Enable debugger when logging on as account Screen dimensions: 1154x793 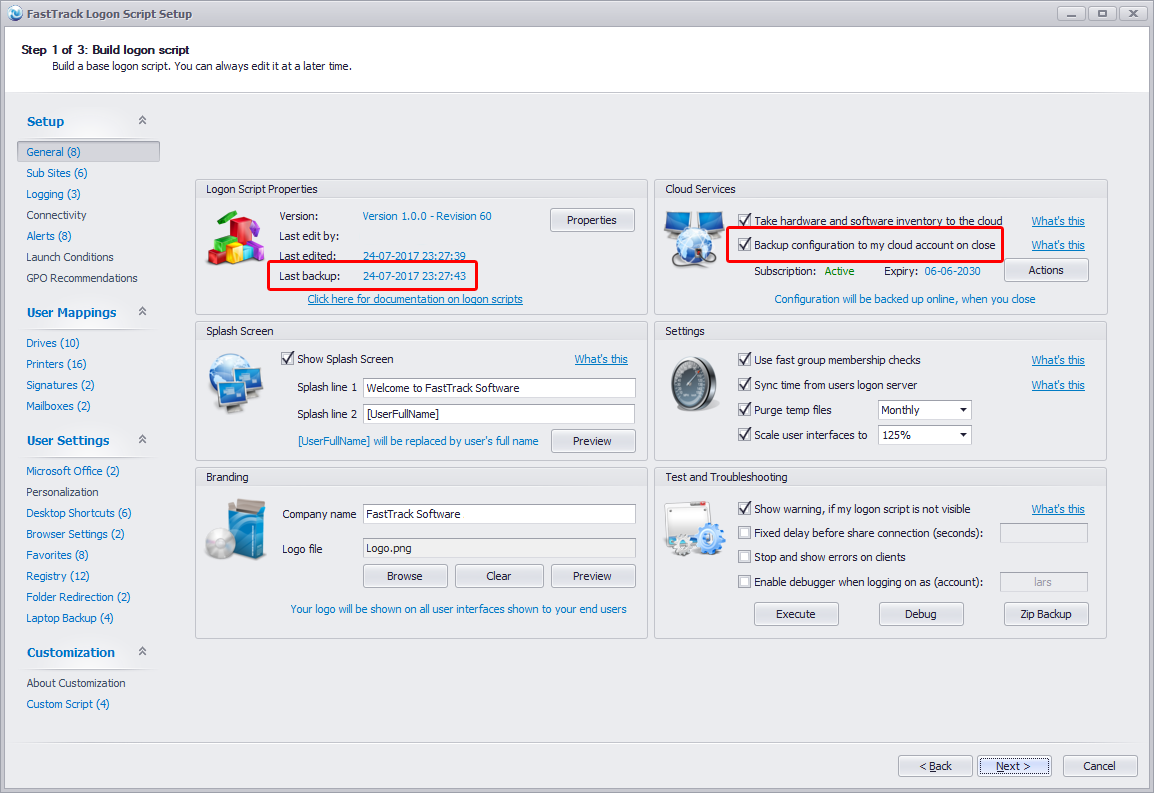744,582
